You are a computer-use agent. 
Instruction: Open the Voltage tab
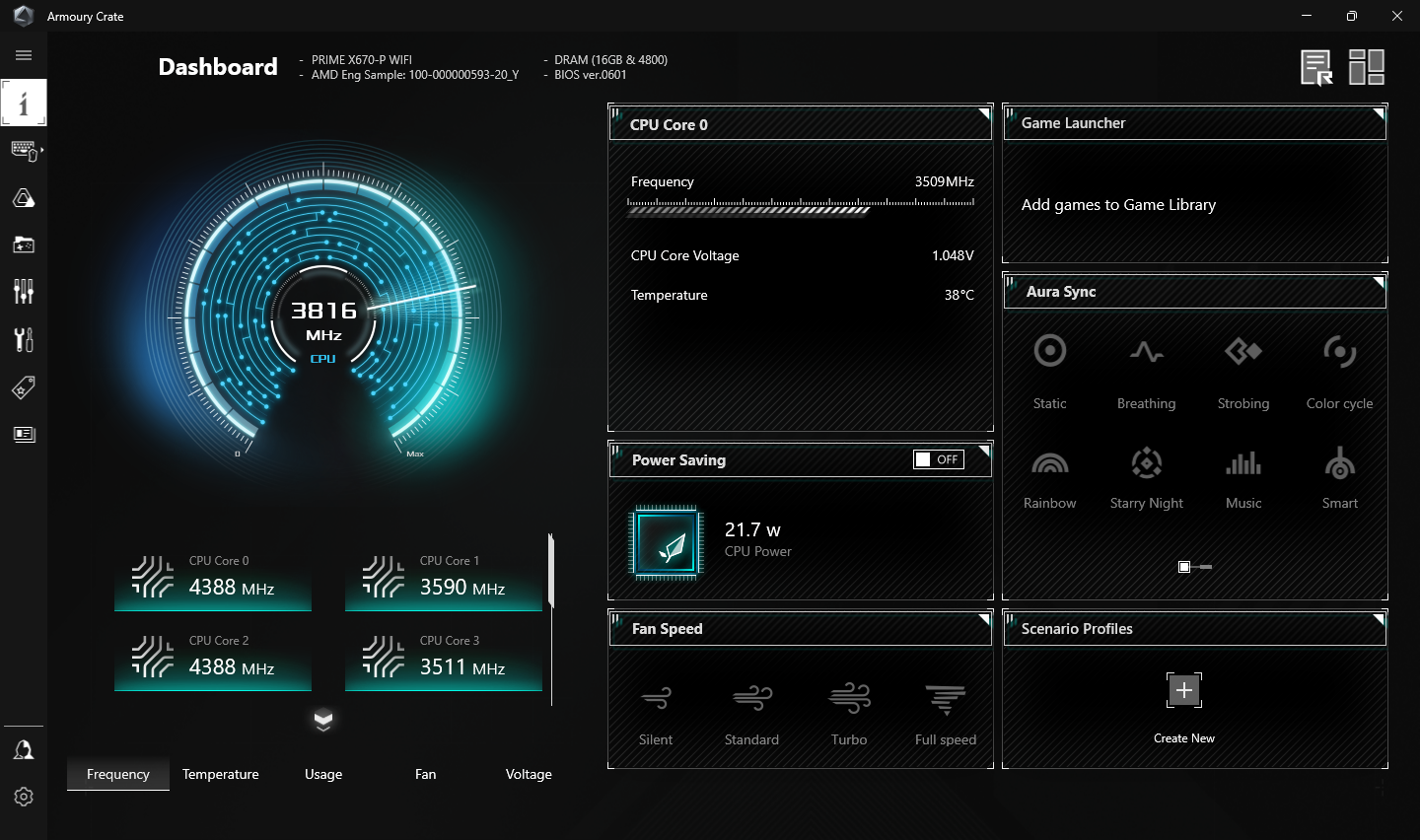pyautogui.click(x=529, y=774)
